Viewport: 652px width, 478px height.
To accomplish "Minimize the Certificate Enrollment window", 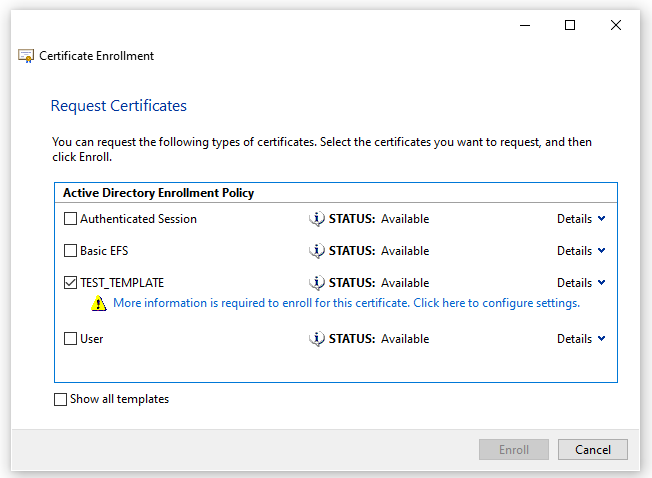I will pyautogui.click(x=524, y=25).
